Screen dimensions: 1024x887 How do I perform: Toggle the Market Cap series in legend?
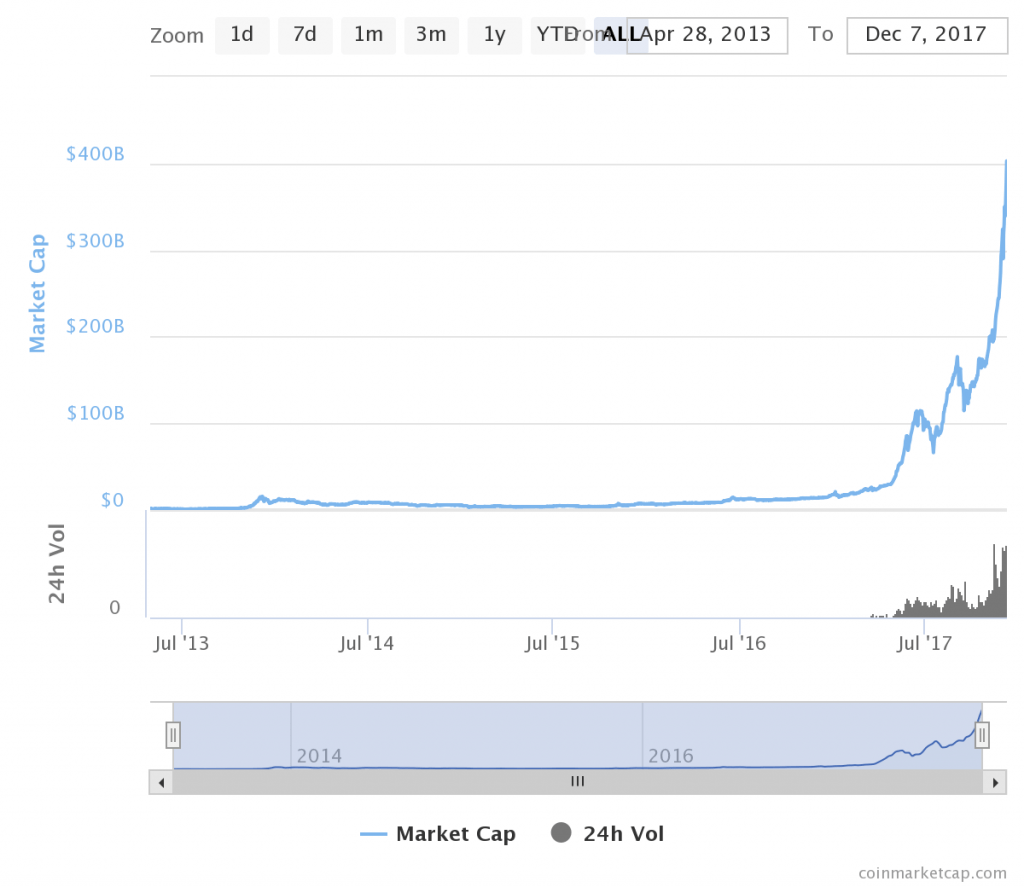tap(438, 834)
